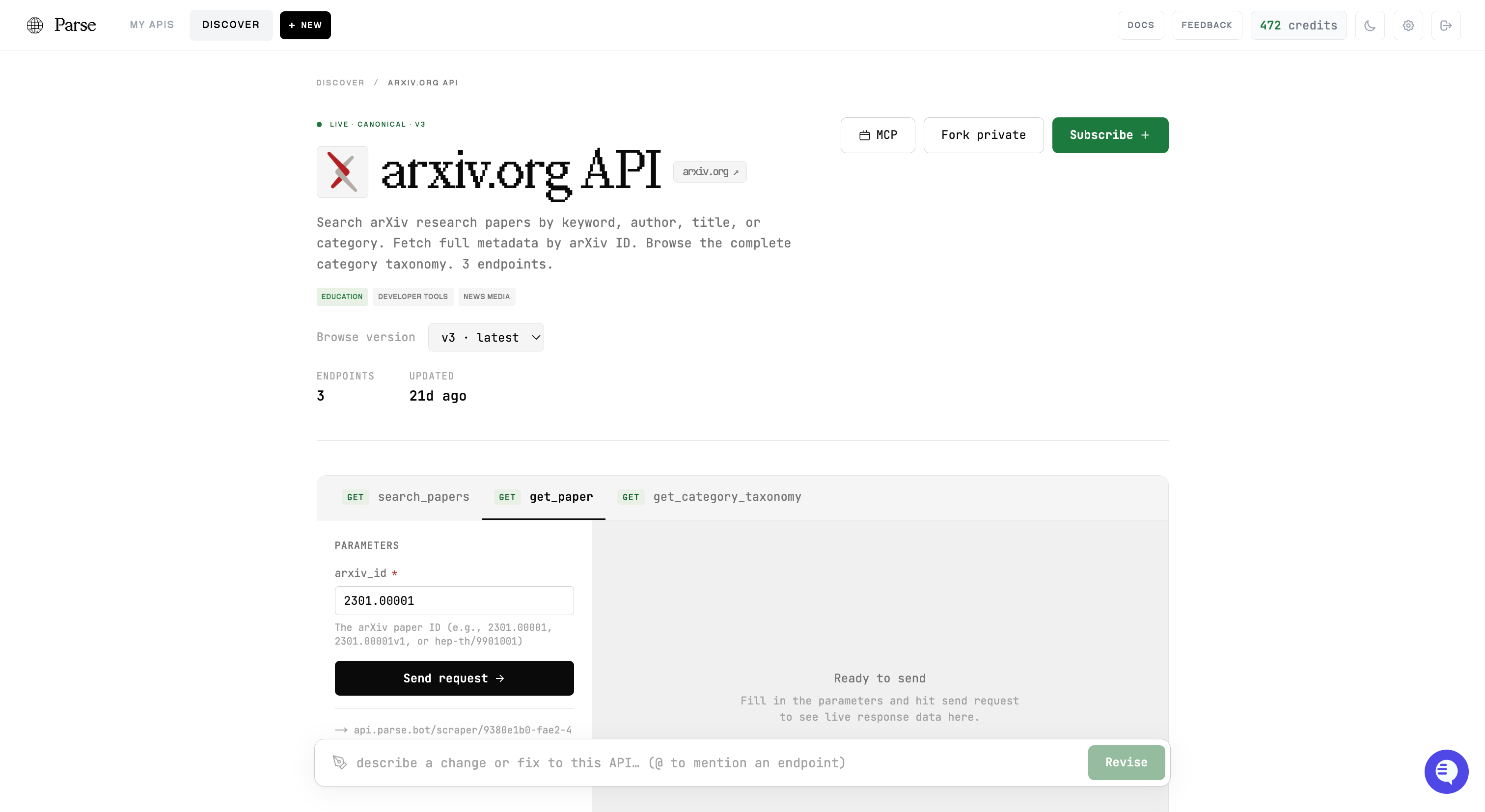The width and height of the screenshot is (1485, 812).
Task: Create a new API with + NEW
Action: coord(305,25)
